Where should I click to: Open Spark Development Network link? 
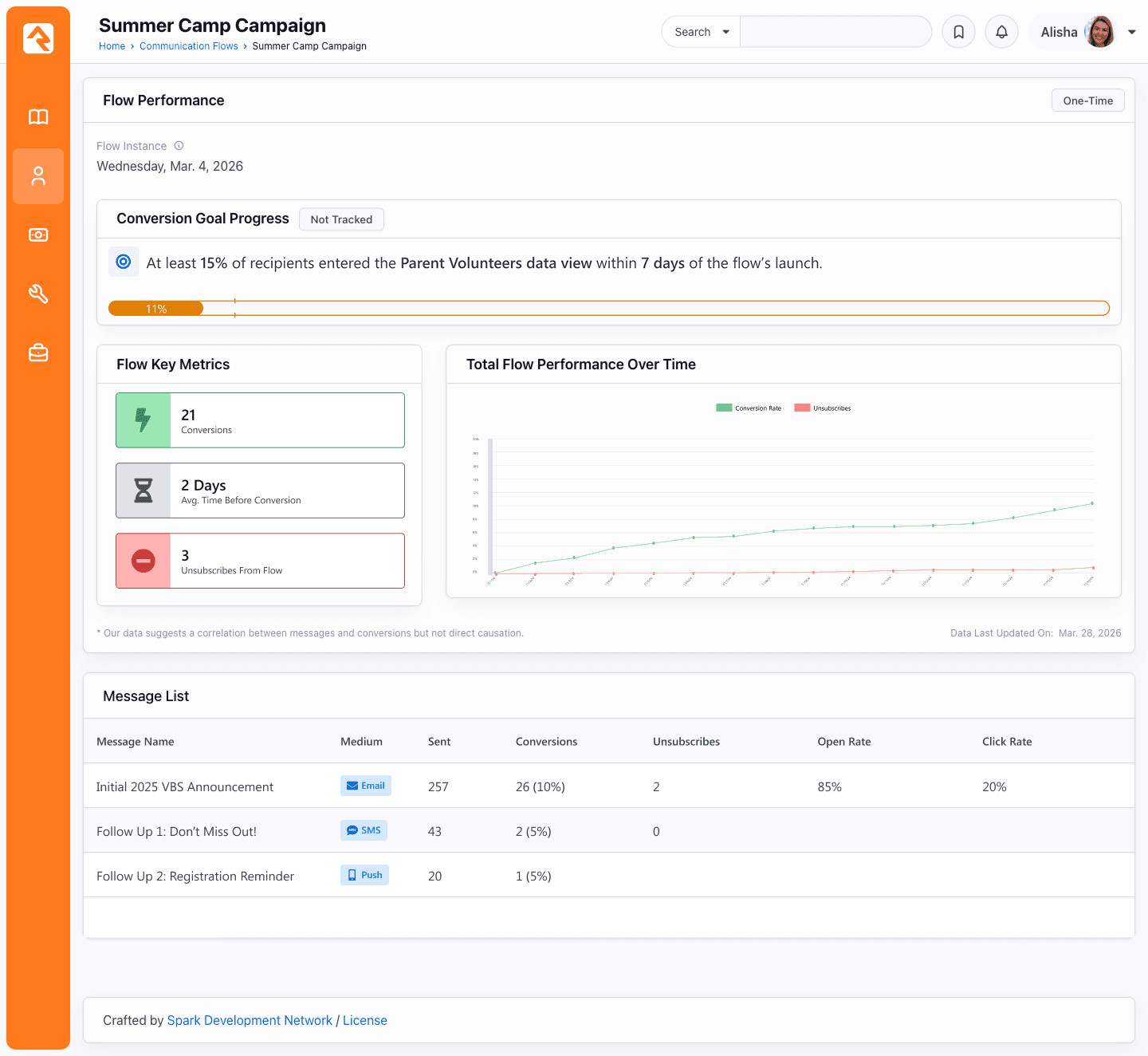coord(250,1020)
